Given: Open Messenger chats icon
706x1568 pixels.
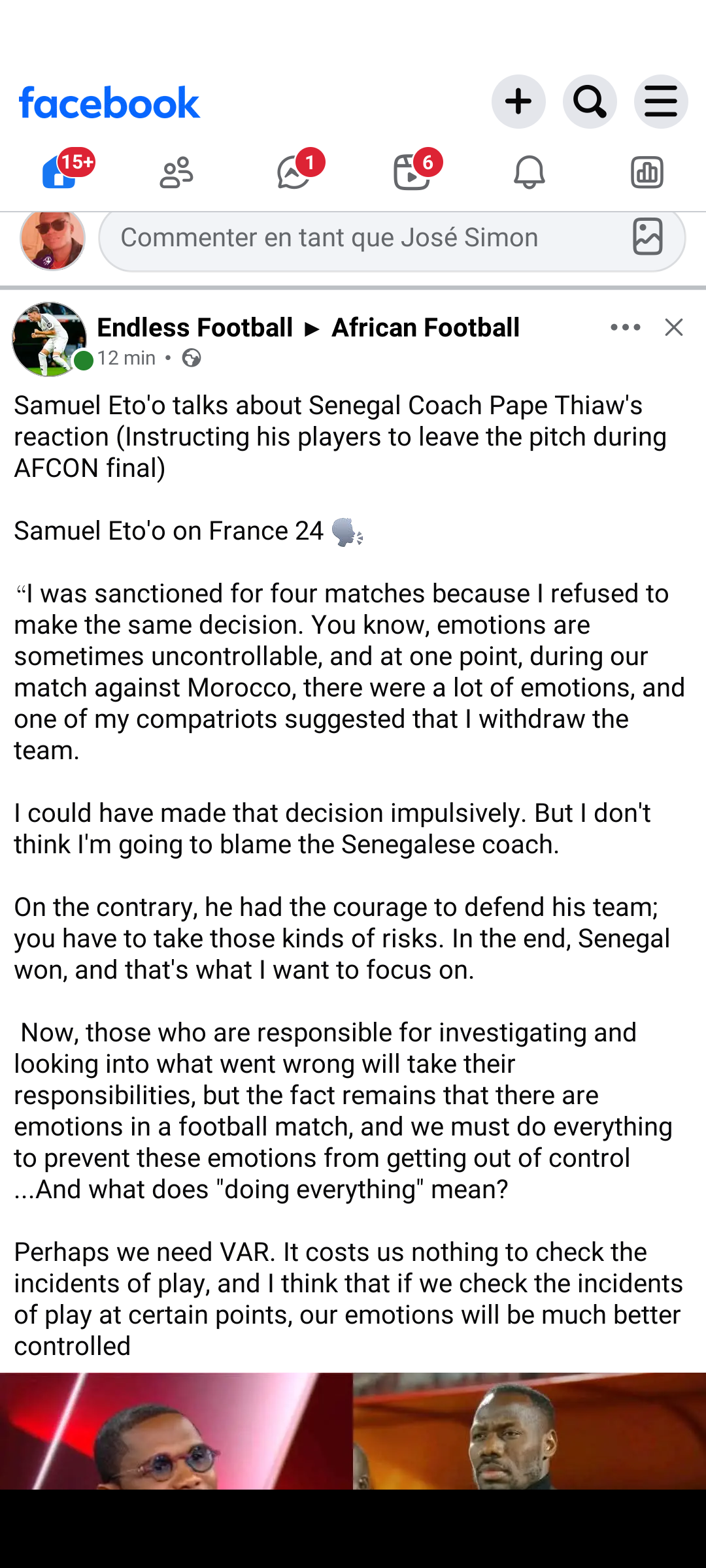Looking at the screenshot, I should coord(294,173).
